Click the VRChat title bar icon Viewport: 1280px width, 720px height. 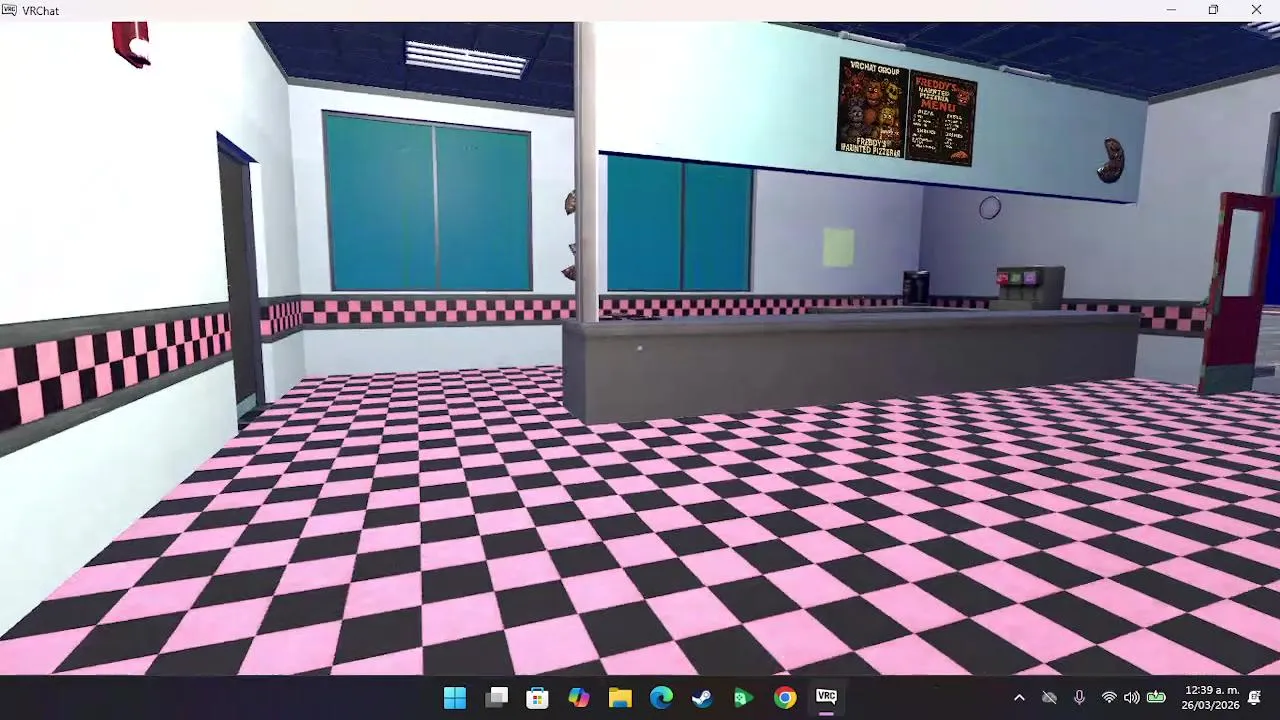(10, 10)
